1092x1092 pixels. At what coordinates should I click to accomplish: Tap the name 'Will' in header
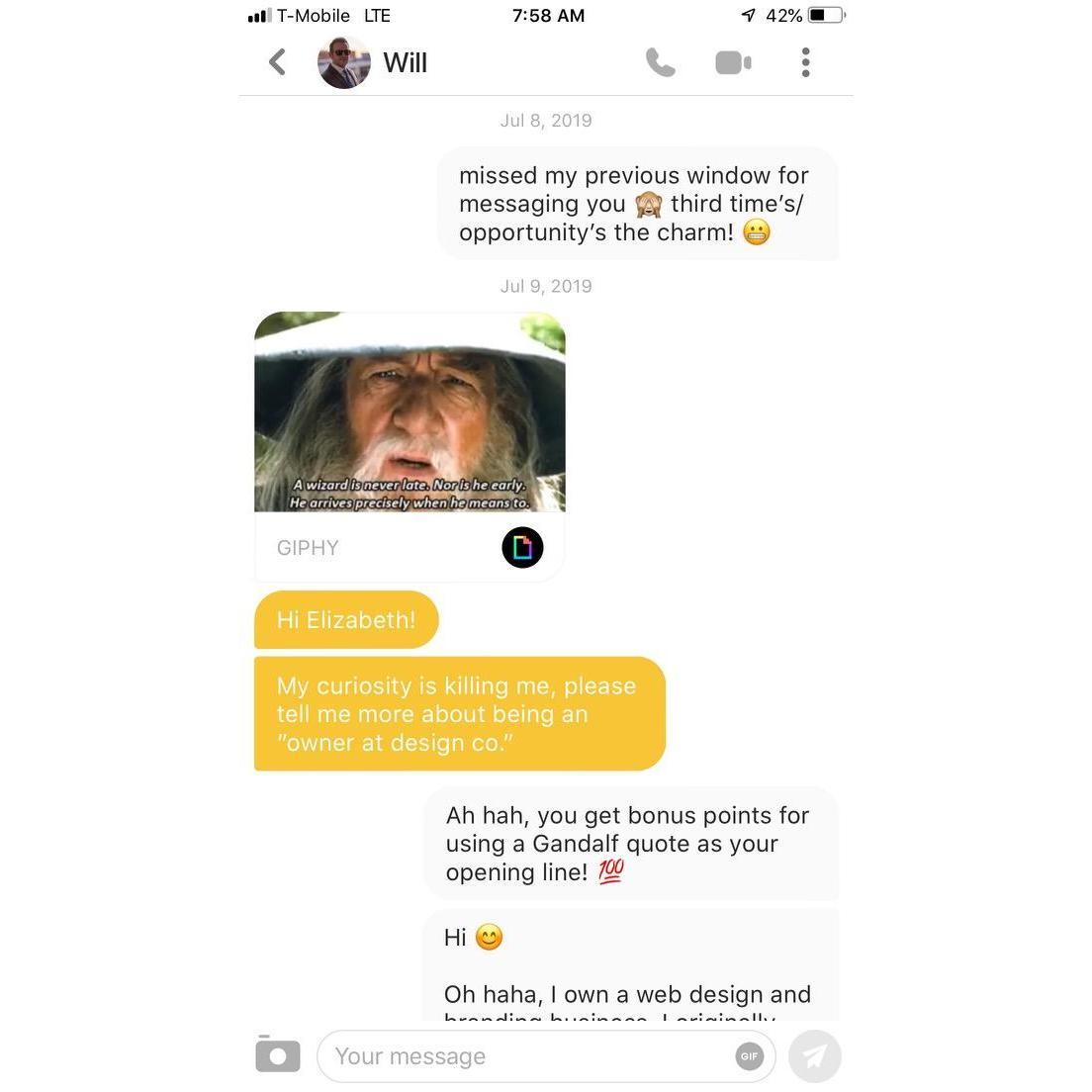(405, 62)
